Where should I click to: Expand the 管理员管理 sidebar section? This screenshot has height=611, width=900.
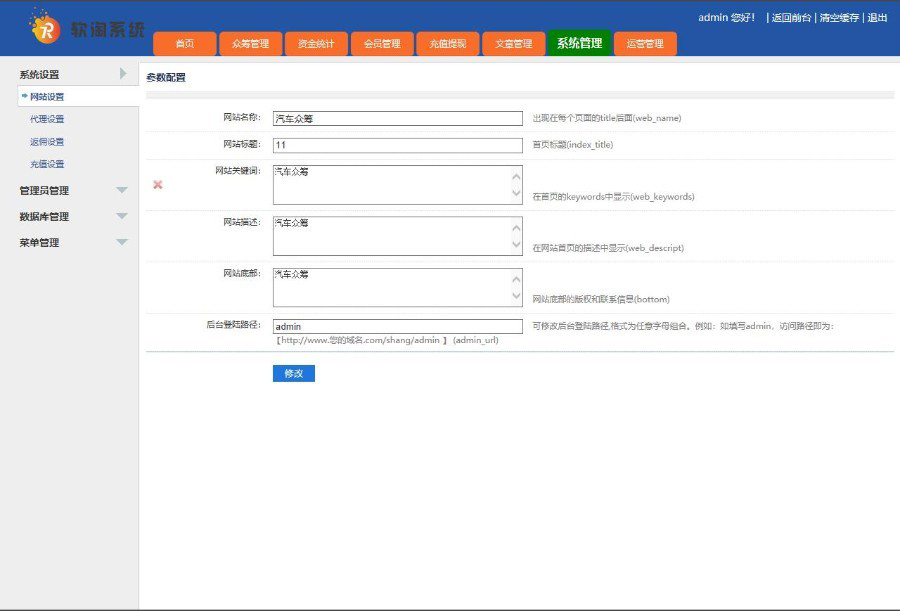click(122, 190)
